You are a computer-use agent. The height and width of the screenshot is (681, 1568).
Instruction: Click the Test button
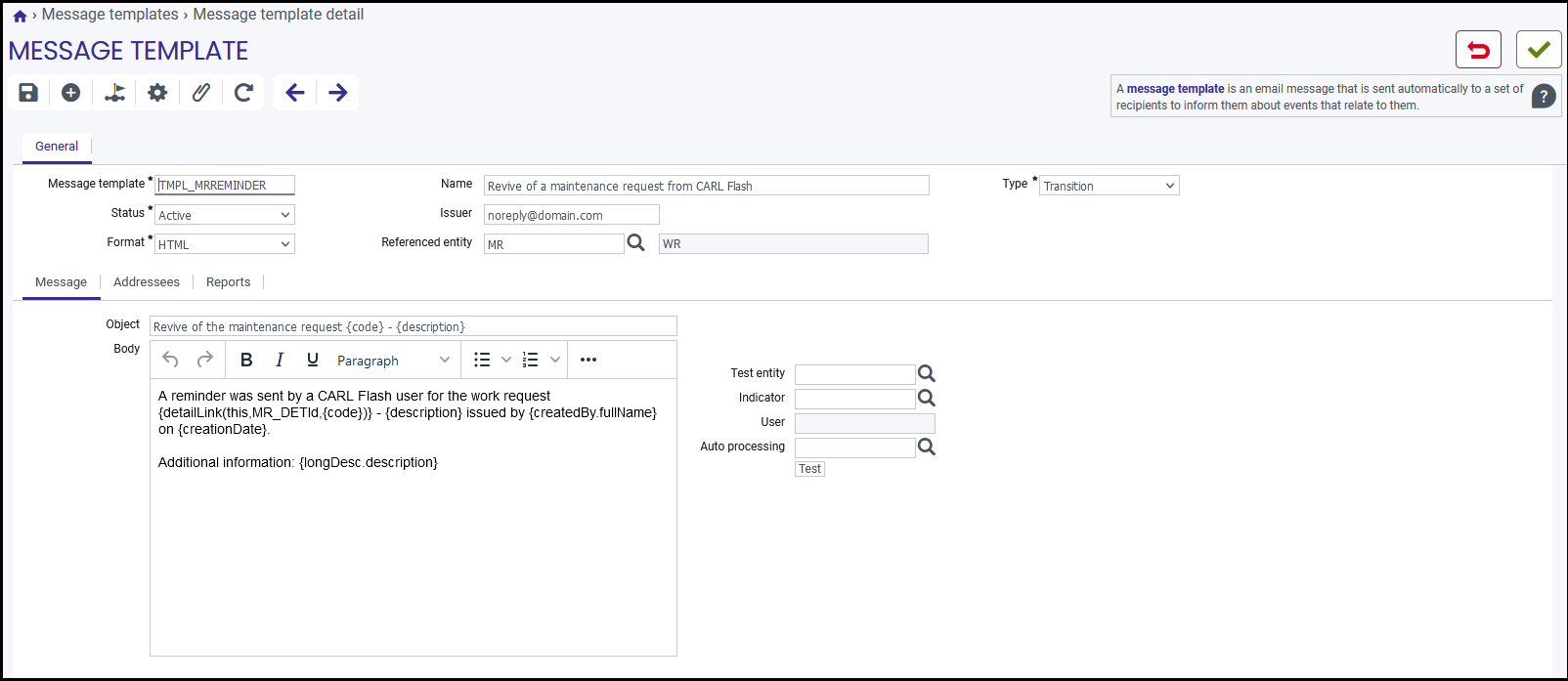[x=809, y=469]
